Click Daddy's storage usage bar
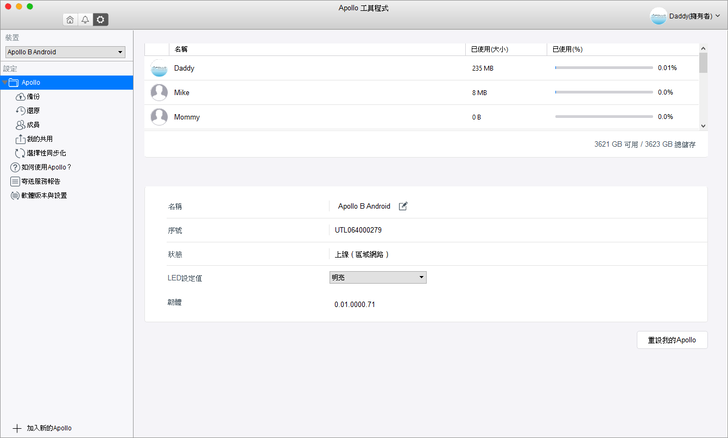Screen dimensions: 728x438 [602, 68]
